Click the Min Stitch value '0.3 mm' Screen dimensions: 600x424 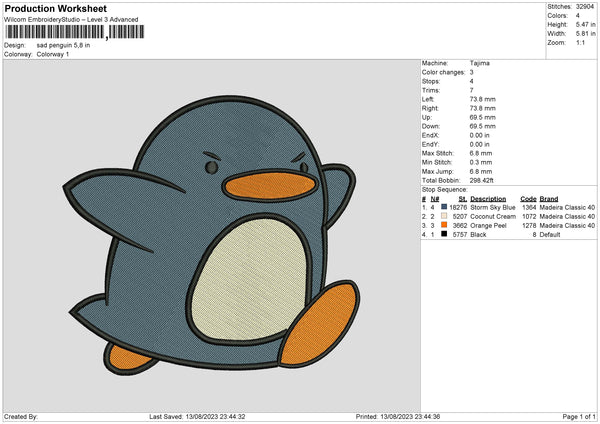pyautogui.click(x=481, y=162)
